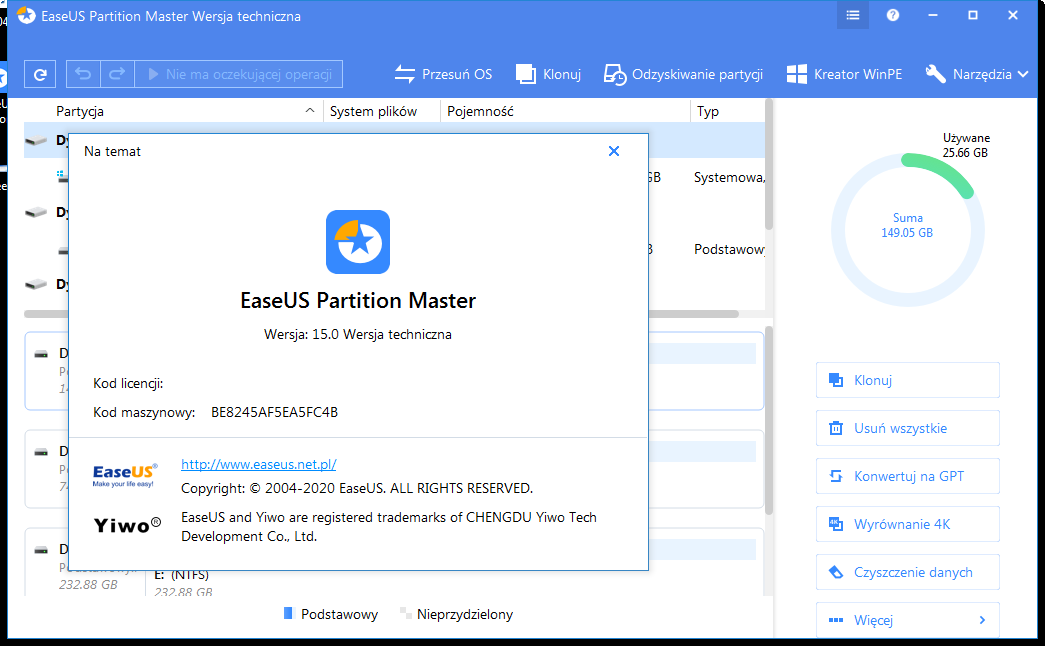
Task: Click the Podstawowy legend color swatch
Action: coord(288,613)
